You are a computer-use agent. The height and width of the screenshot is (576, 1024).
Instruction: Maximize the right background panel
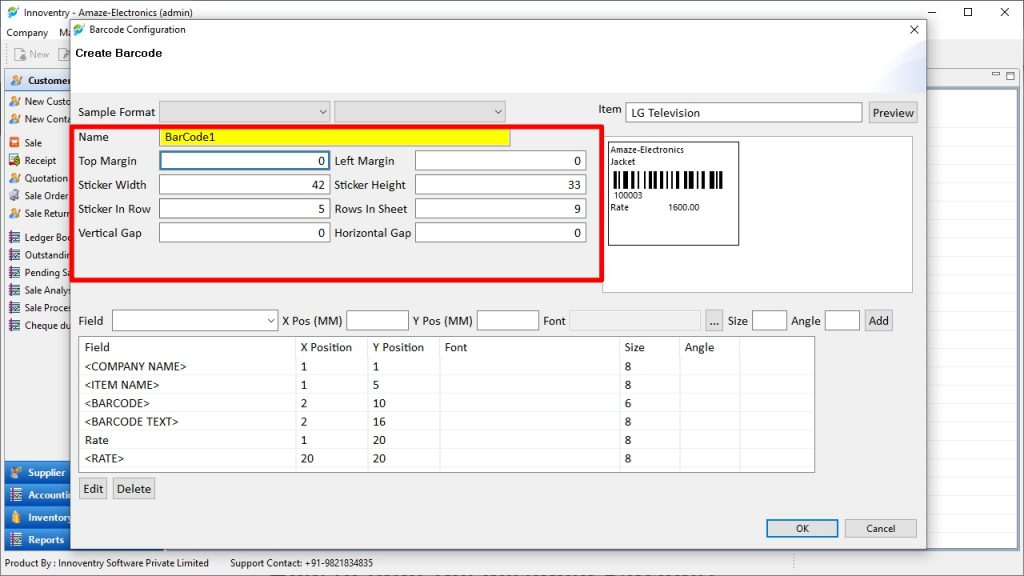click(1010, 76)
